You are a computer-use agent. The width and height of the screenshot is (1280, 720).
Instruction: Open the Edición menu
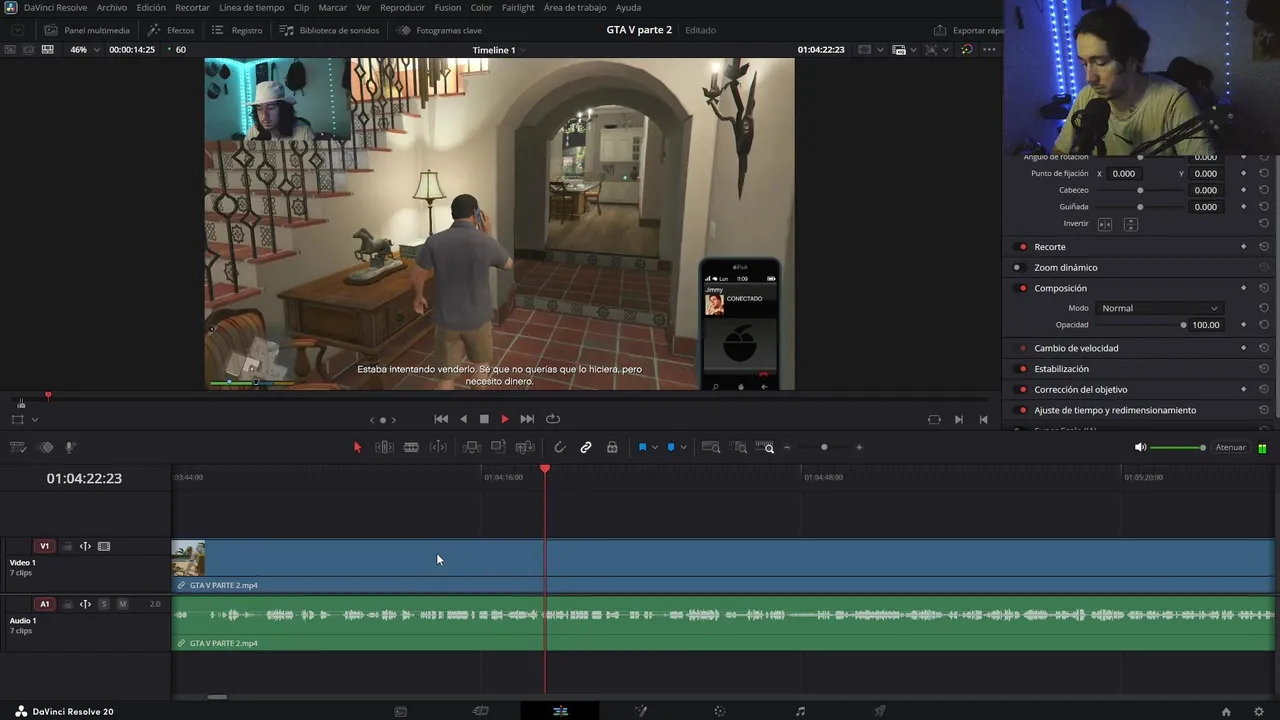pos(151,8)
